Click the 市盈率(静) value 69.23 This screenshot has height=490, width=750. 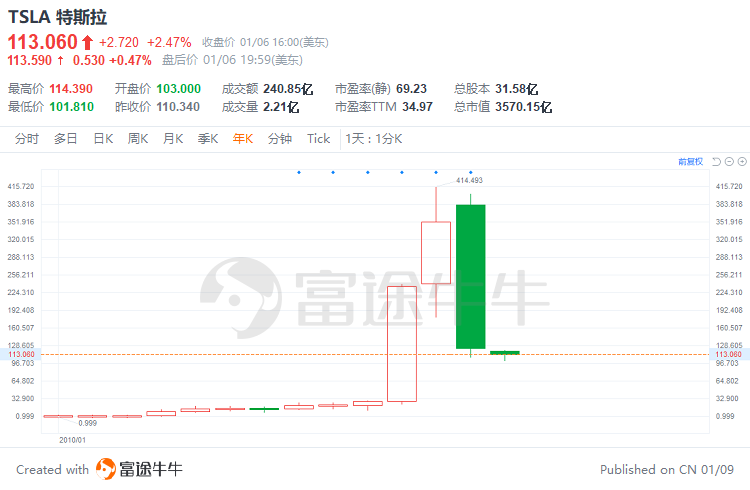[411, 89]
